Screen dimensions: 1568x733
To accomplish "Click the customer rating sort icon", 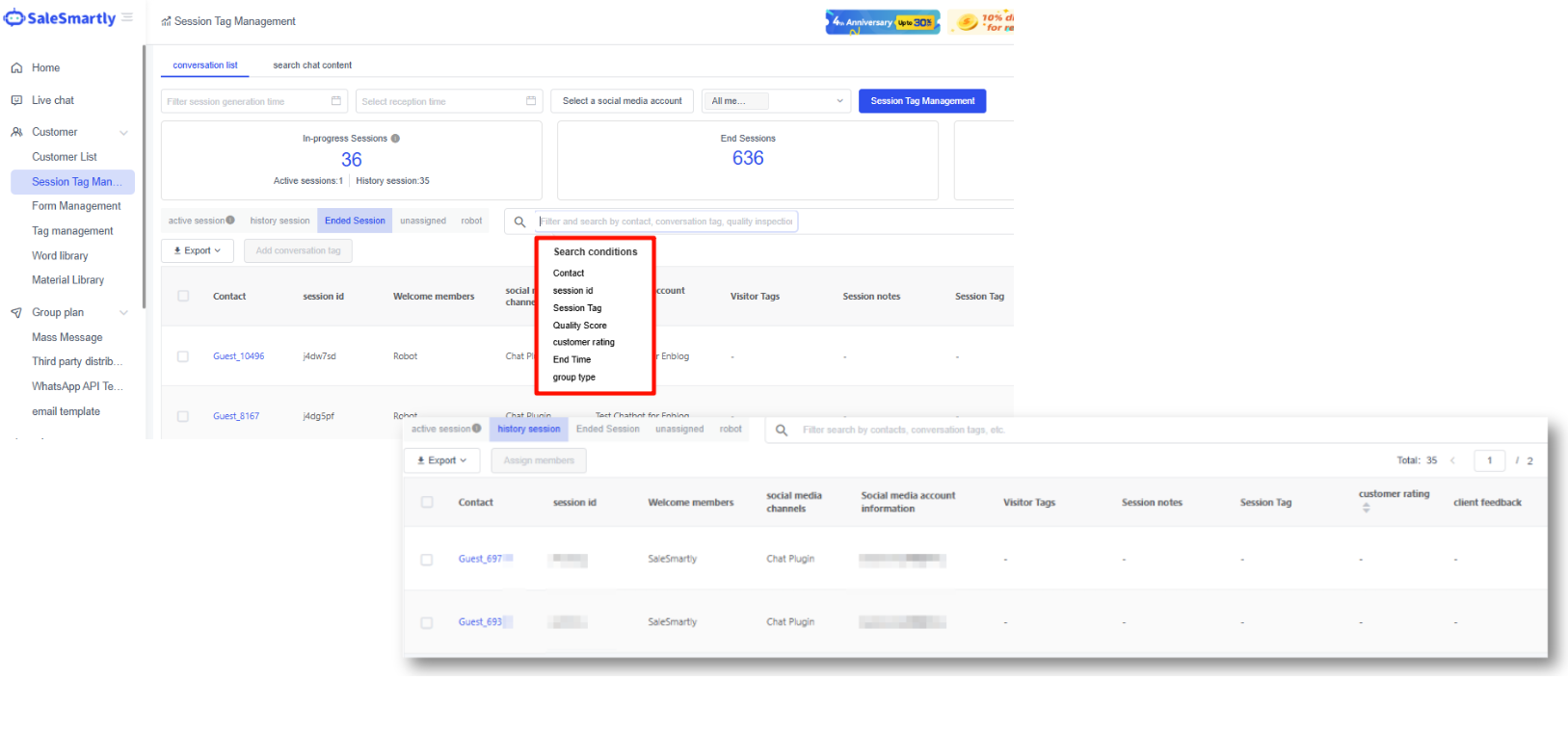I will click(x=1366, y=508).
